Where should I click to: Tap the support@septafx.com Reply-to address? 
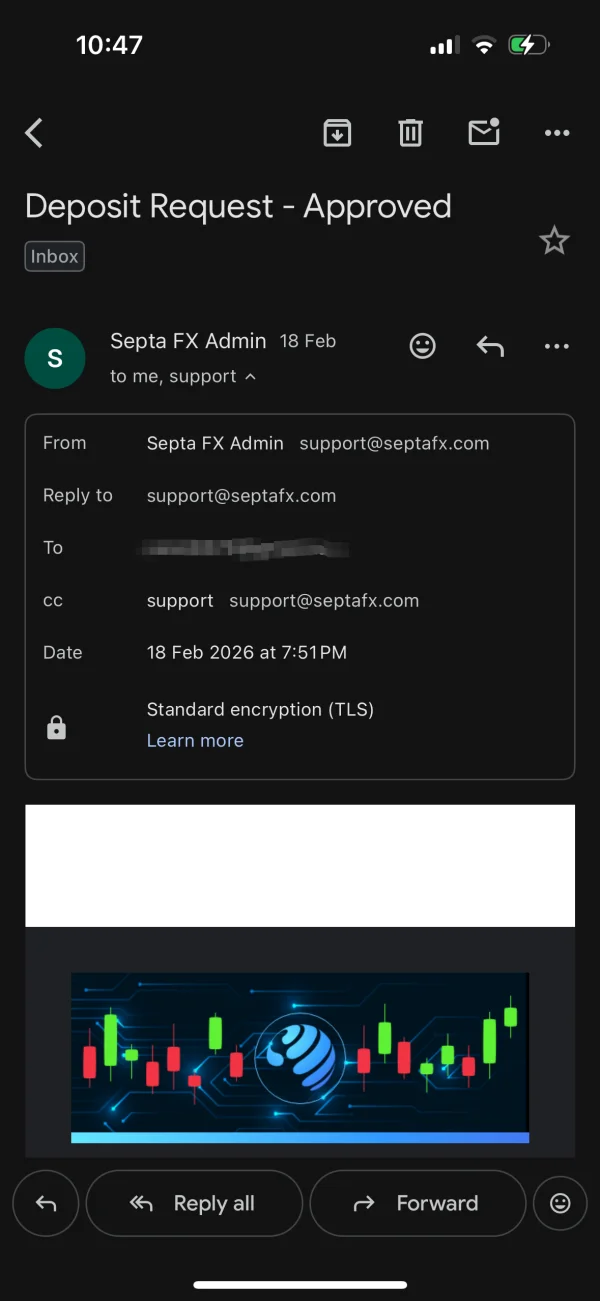tap(241, 496)
